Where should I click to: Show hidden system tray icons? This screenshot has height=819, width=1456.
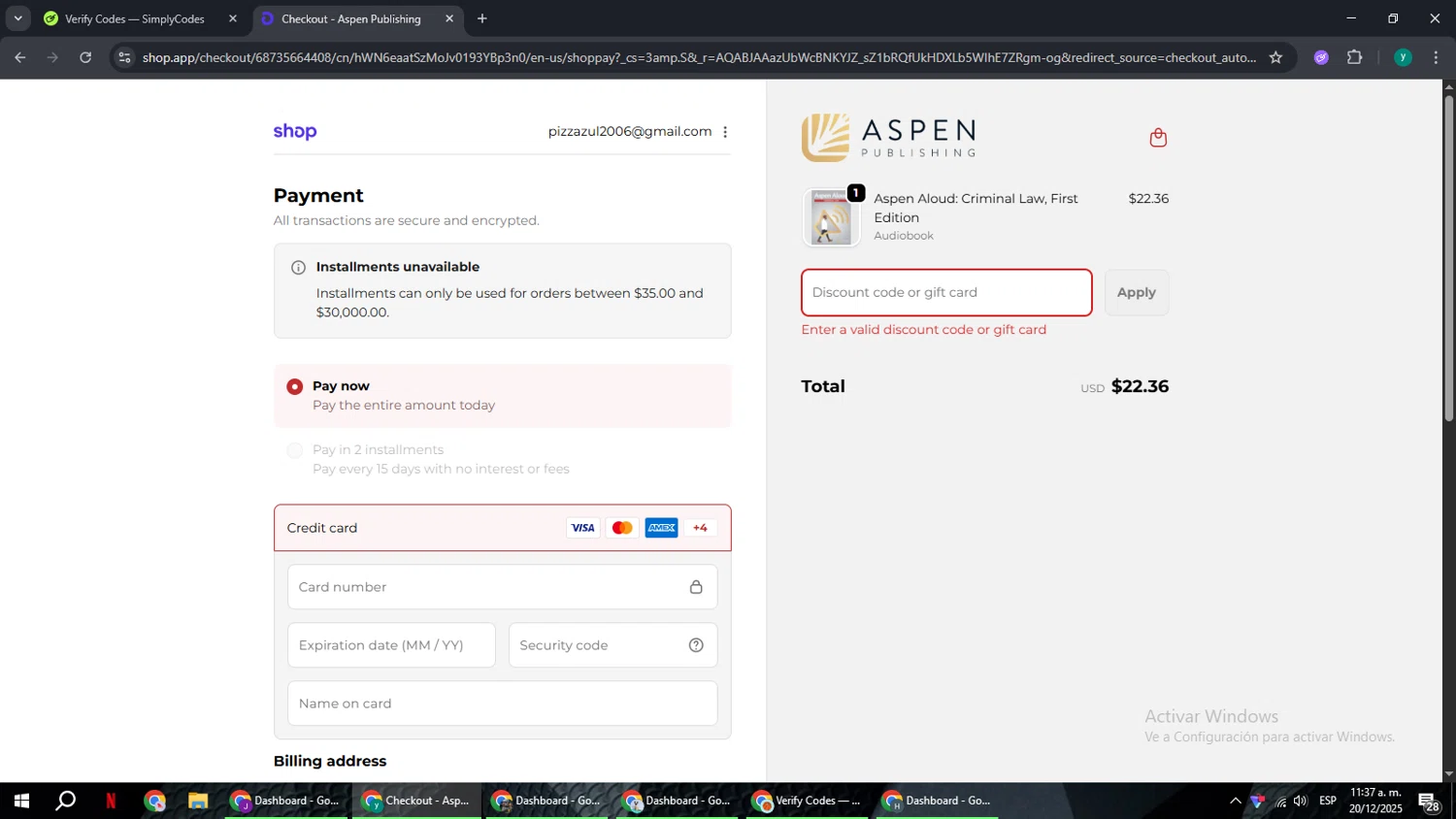tap(1235, 802)
